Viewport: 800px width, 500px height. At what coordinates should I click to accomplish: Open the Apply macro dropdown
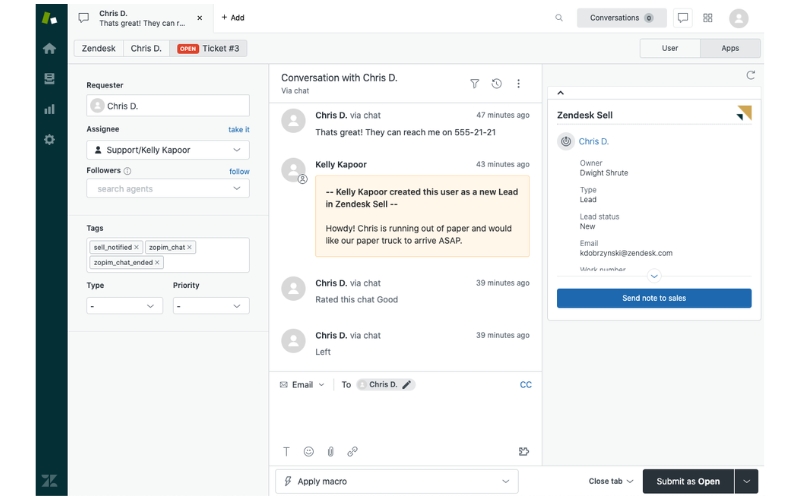pyautogui.click(x=397, y=481)
